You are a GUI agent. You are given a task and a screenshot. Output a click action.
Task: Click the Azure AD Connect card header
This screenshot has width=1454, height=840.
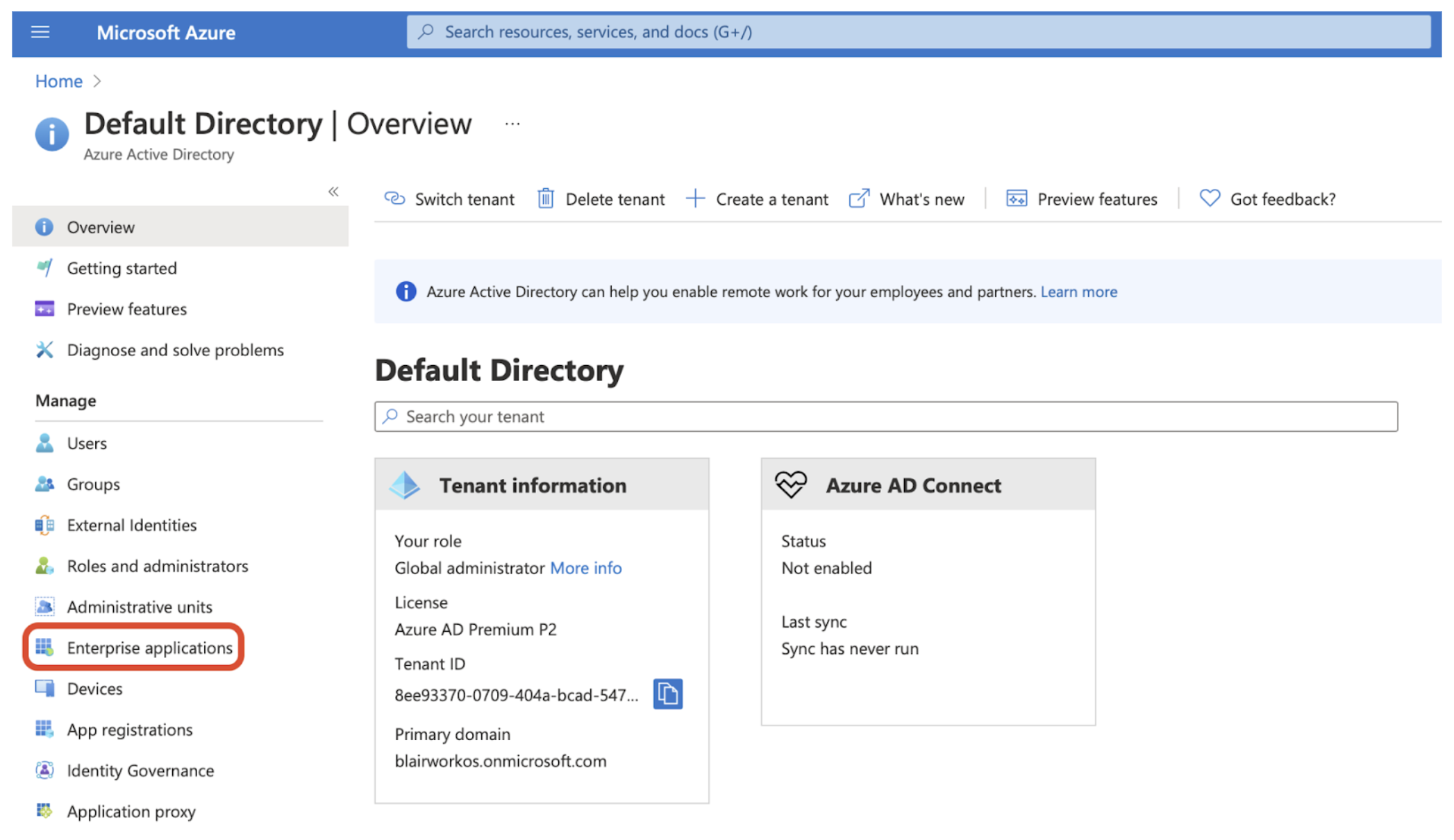[x=928, y=485]
